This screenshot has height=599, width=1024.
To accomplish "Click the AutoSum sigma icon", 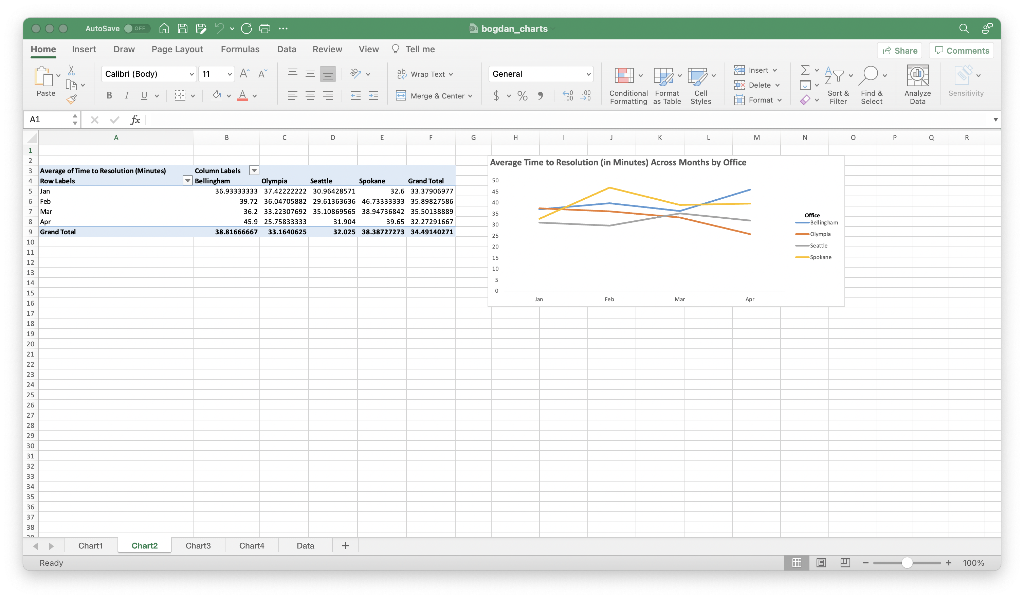I will click(x=805, y=70).
